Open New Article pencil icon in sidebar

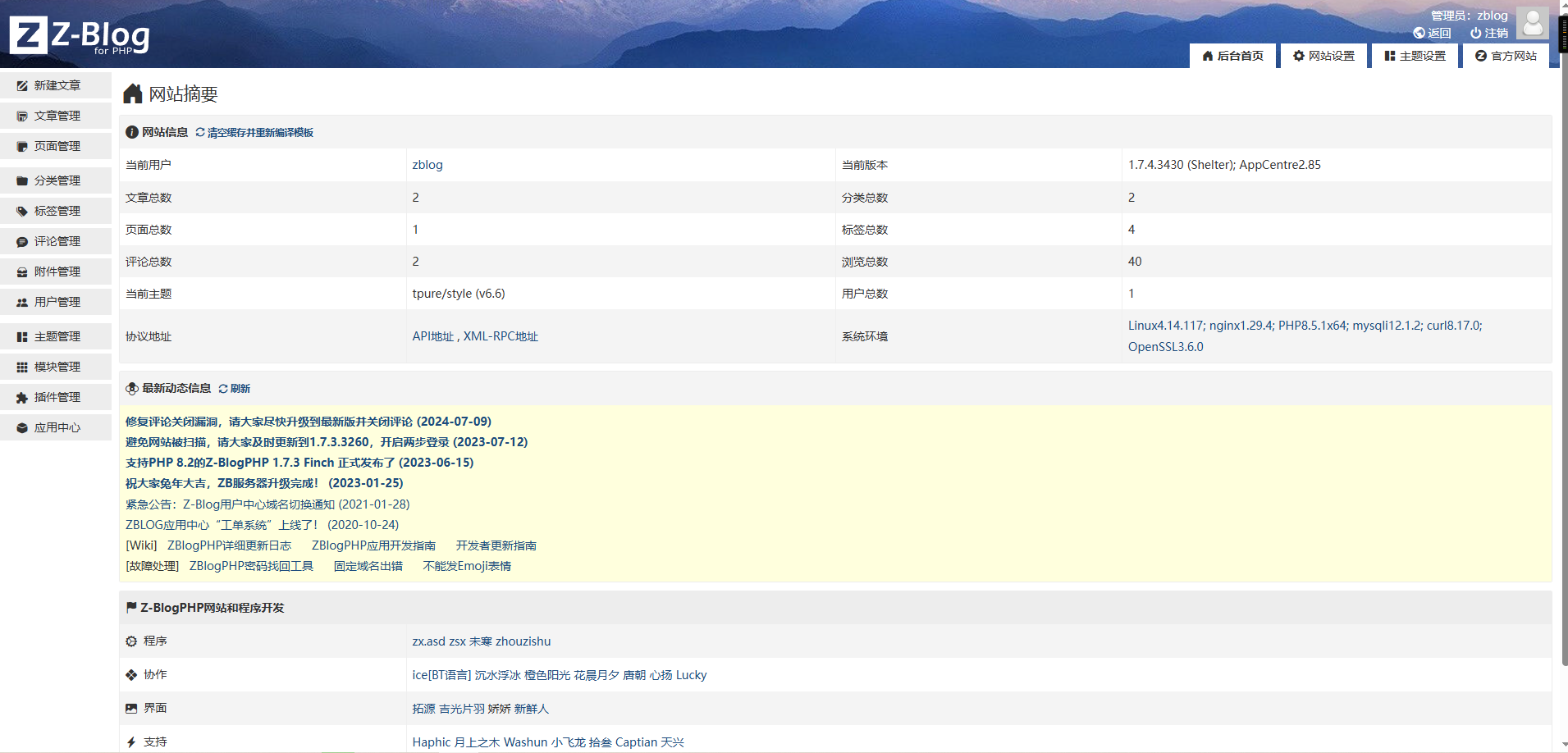tap(22, 86)
